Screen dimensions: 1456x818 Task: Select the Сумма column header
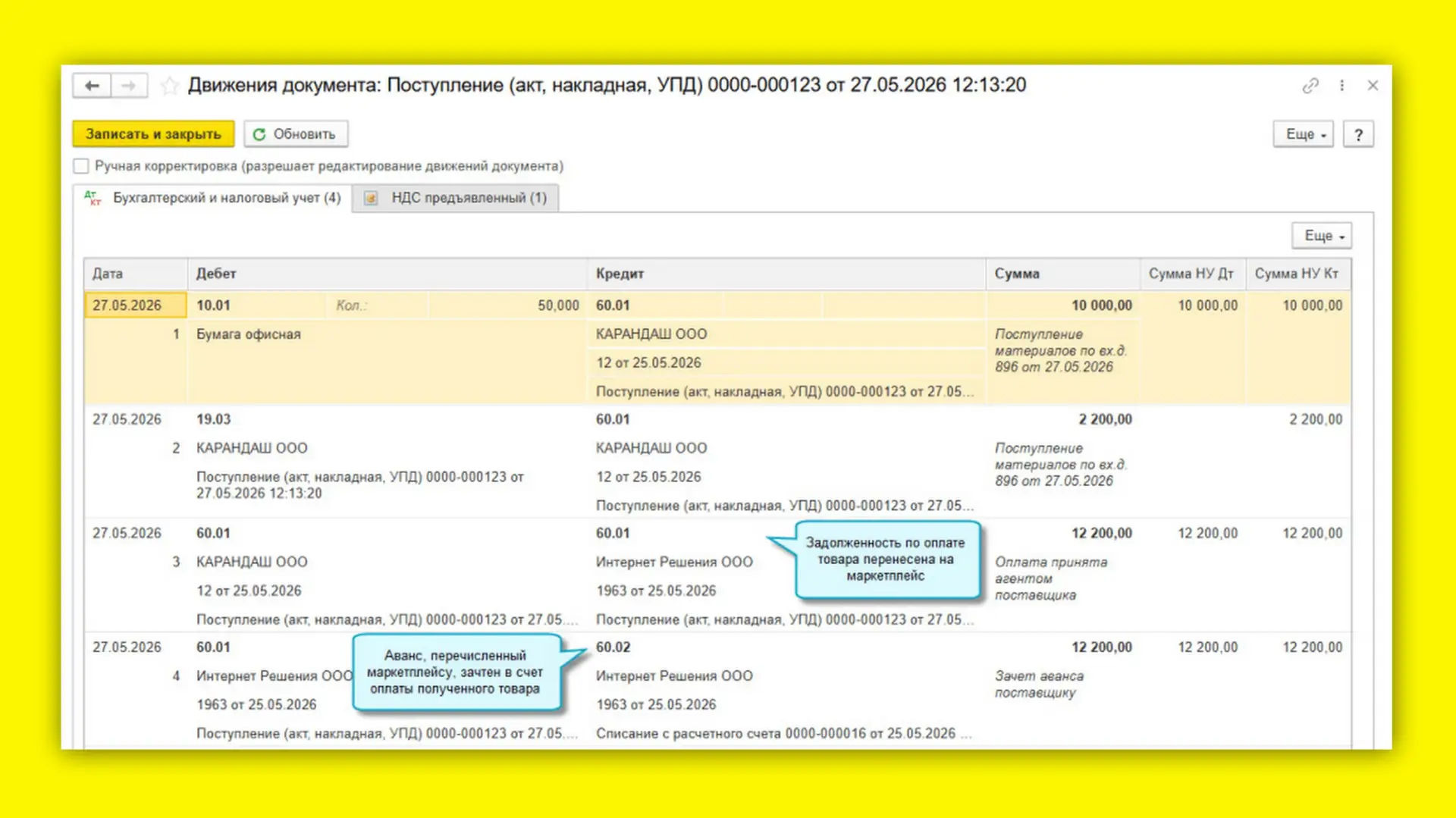click(x=1063, y=274)
